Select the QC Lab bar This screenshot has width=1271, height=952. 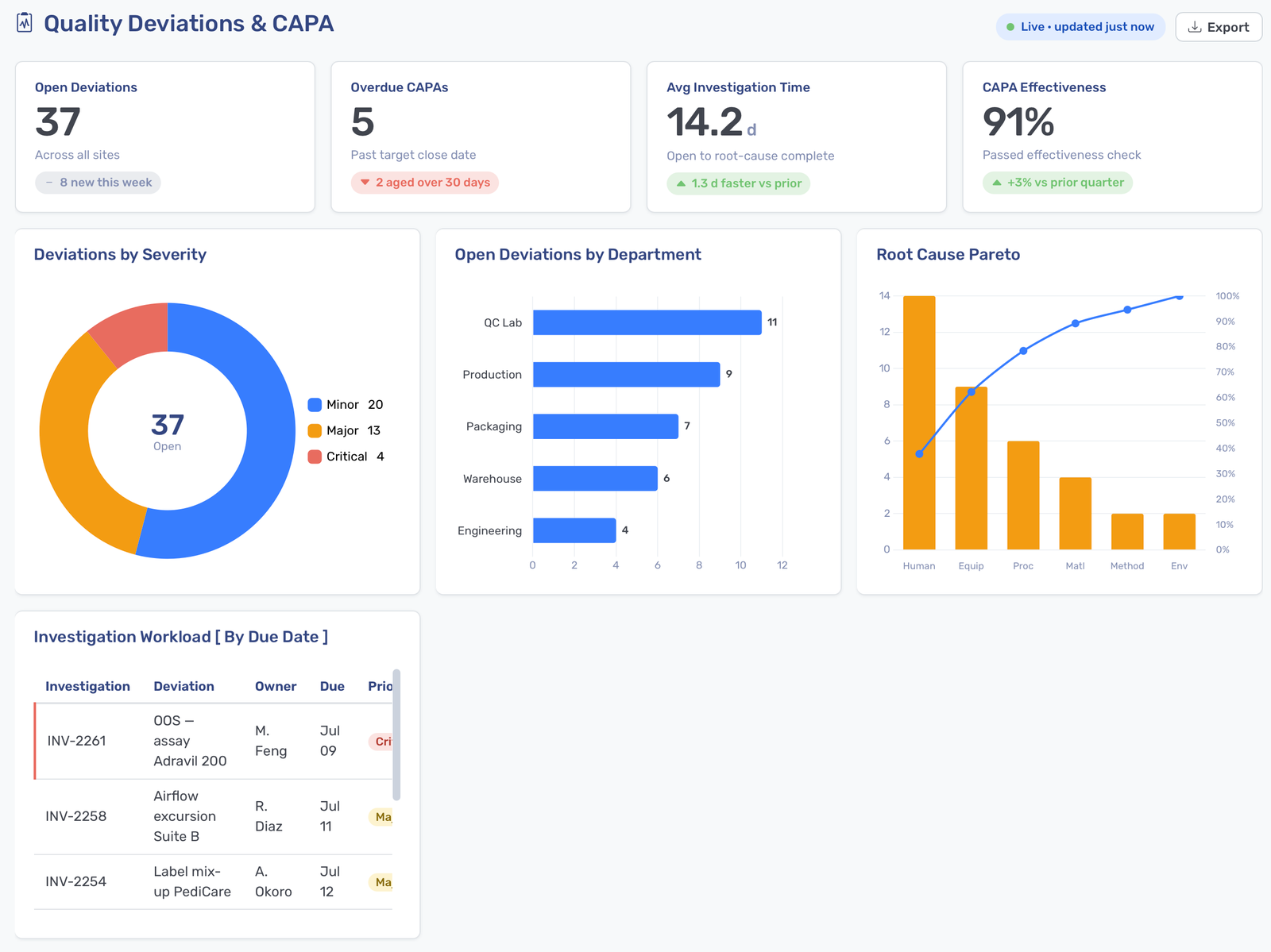[647, 322]
